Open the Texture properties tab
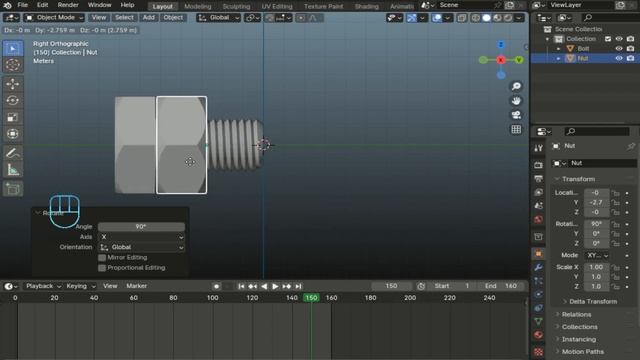This screenshot has width=640, height=360. tap(538, 351)
